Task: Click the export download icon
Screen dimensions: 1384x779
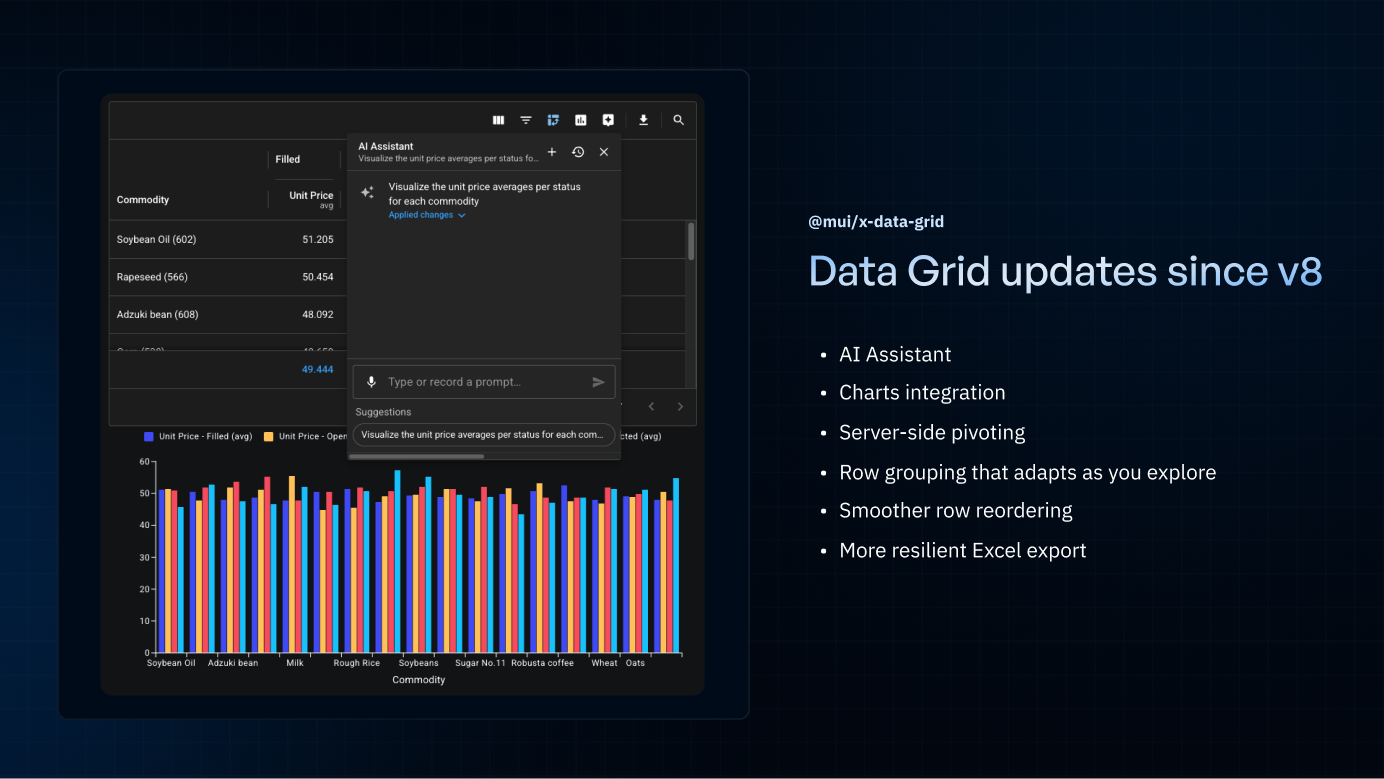Action: 643,120
